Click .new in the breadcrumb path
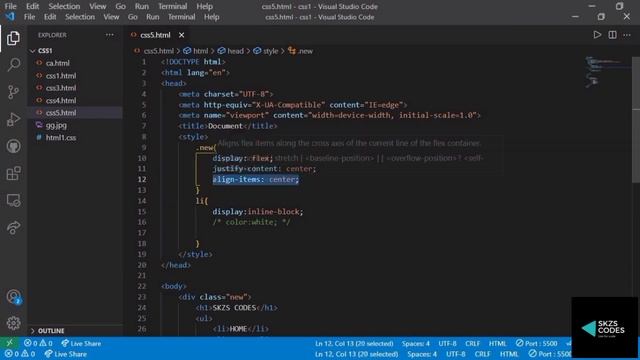 coord(305,51)
